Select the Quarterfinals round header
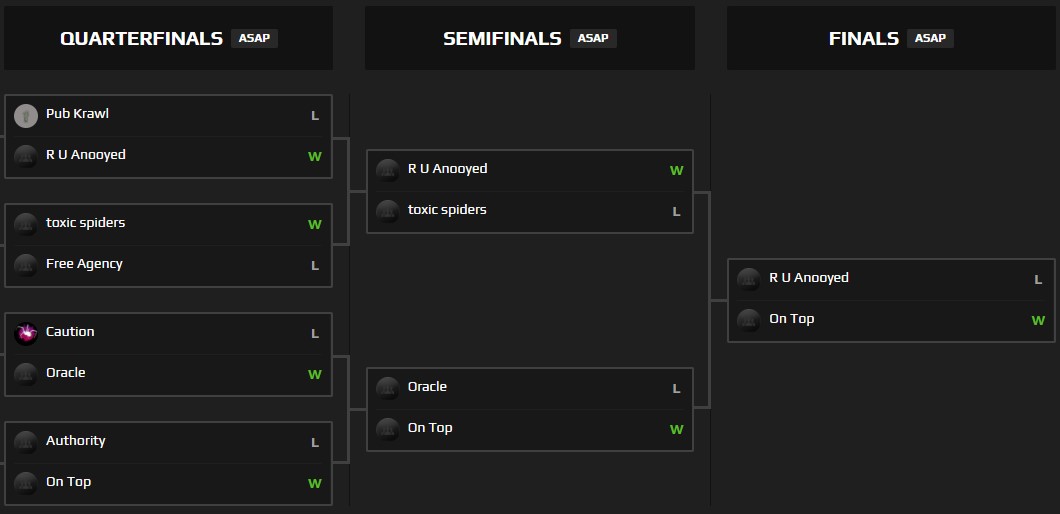Screen dimensions: 1060x514 point(141,39)
